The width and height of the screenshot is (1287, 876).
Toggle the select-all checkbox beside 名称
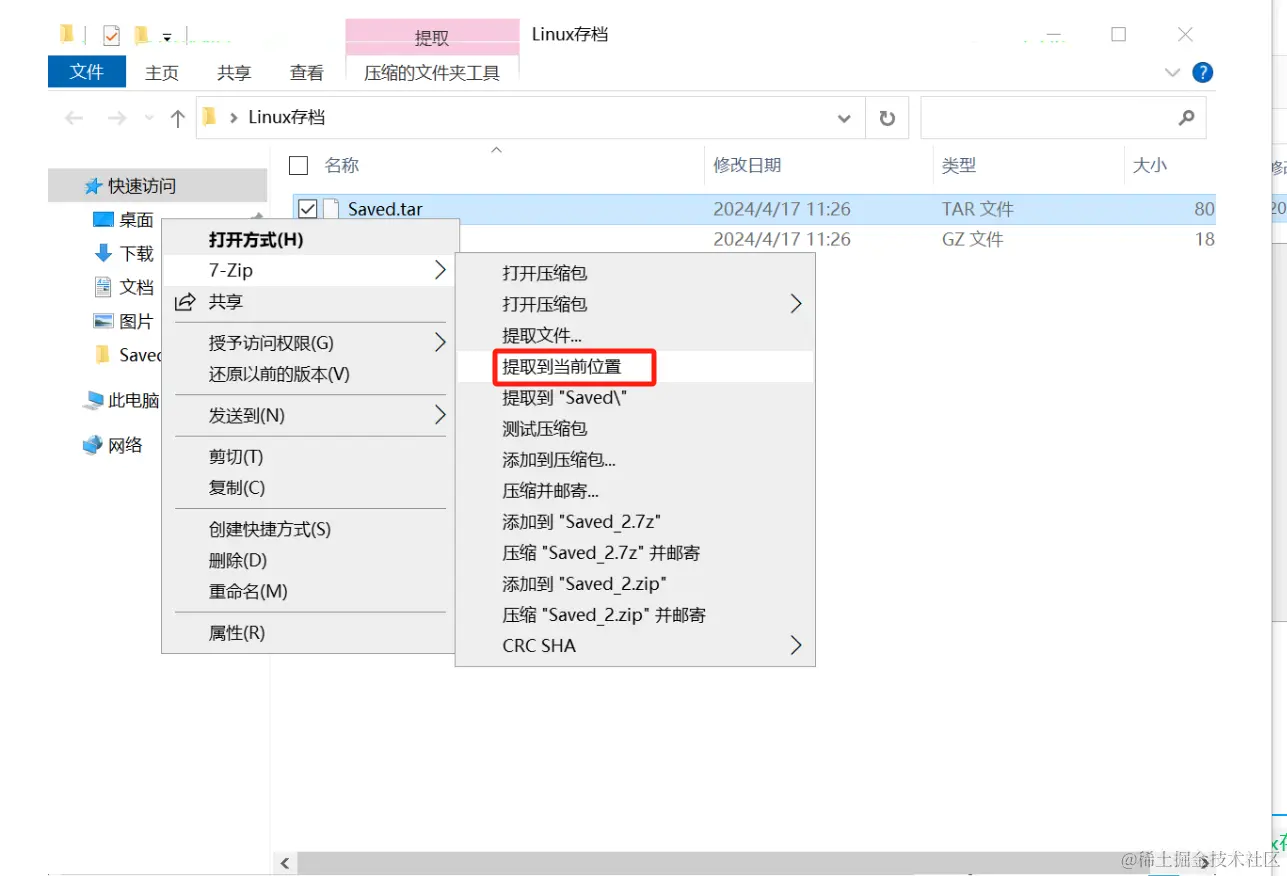click(298, 165)
